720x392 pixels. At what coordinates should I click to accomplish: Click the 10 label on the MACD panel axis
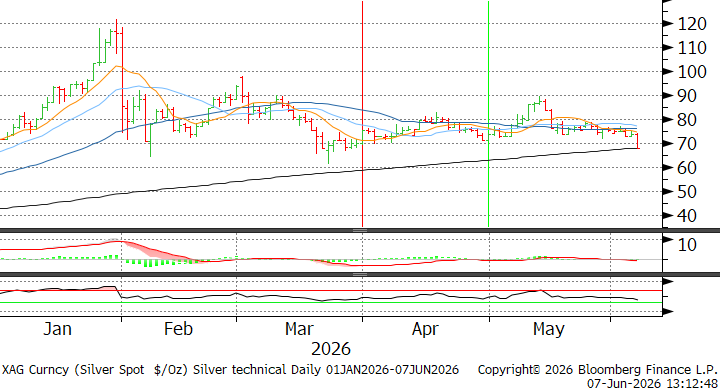pyautogui.click(x=687, y=245)
